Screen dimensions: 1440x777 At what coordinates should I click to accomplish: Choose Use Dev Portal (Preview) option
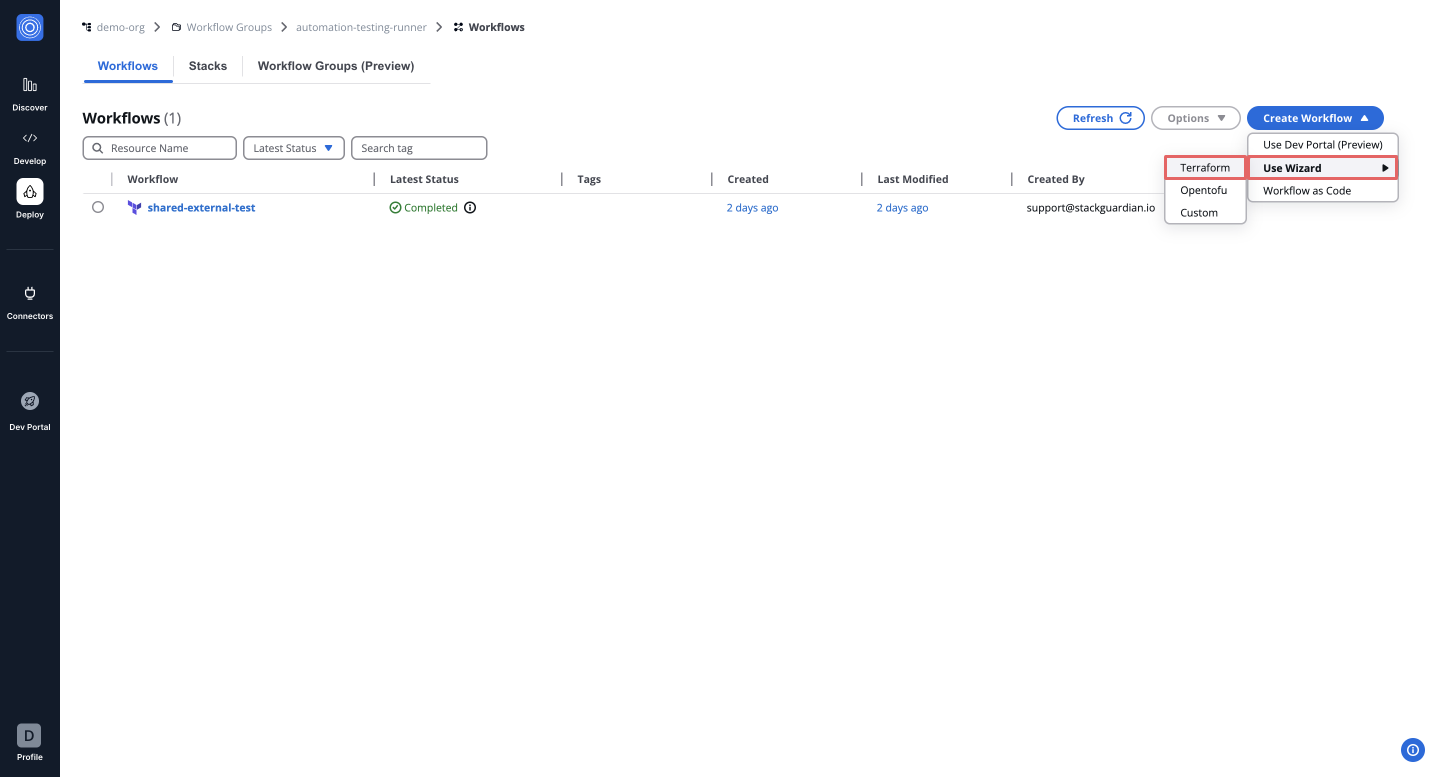(1323, 145)
